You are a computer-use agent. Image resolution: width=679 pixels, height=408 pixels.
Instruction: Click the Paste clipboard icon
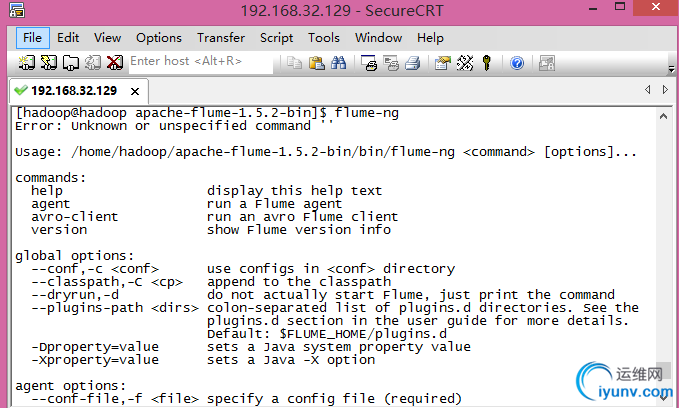point(317,63)
